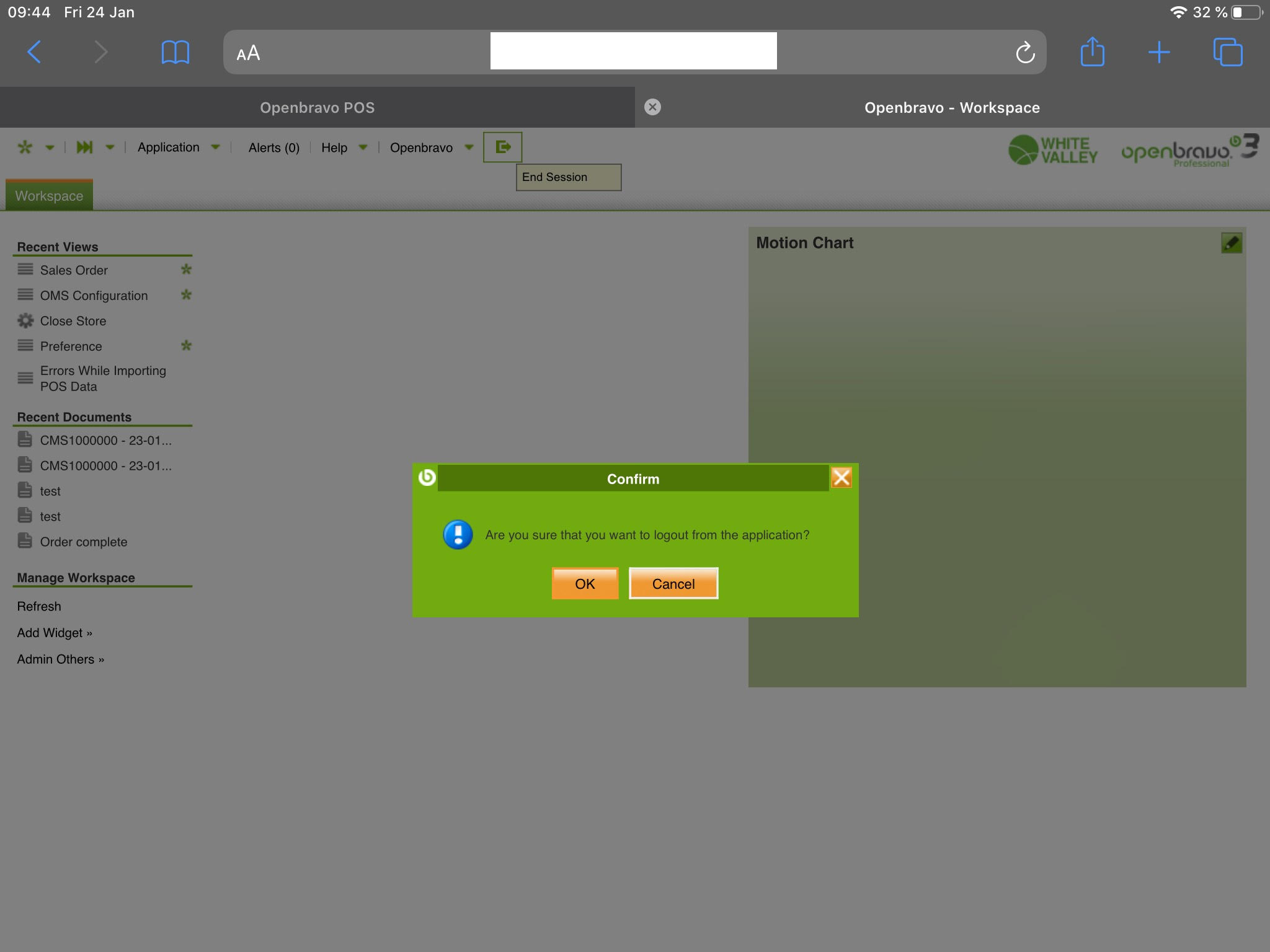Click the End Session logout icon

click(502, 147)
